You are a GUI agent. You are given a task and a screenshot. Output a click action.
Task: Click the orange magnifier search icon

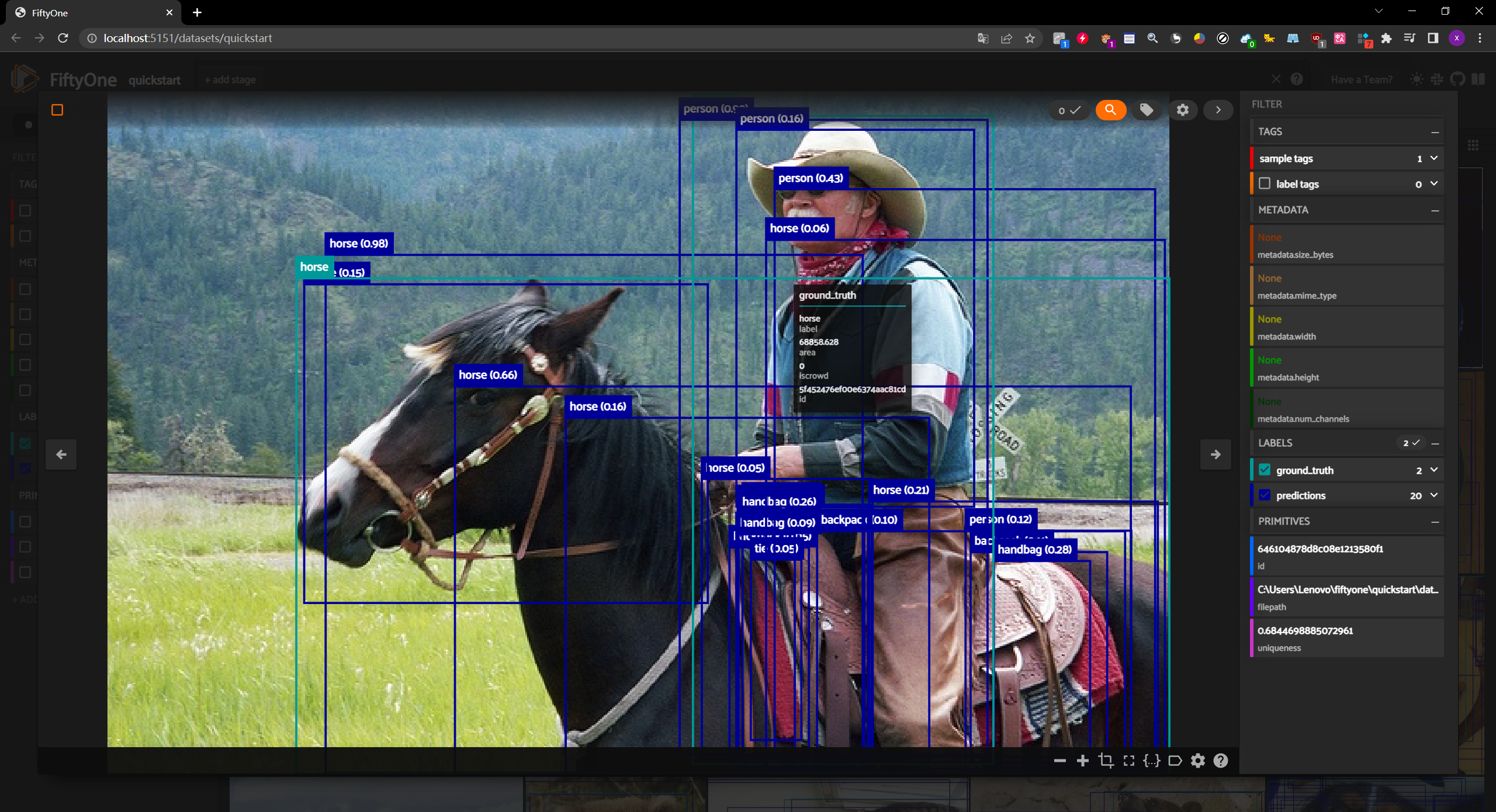[x=1110, y=110]
